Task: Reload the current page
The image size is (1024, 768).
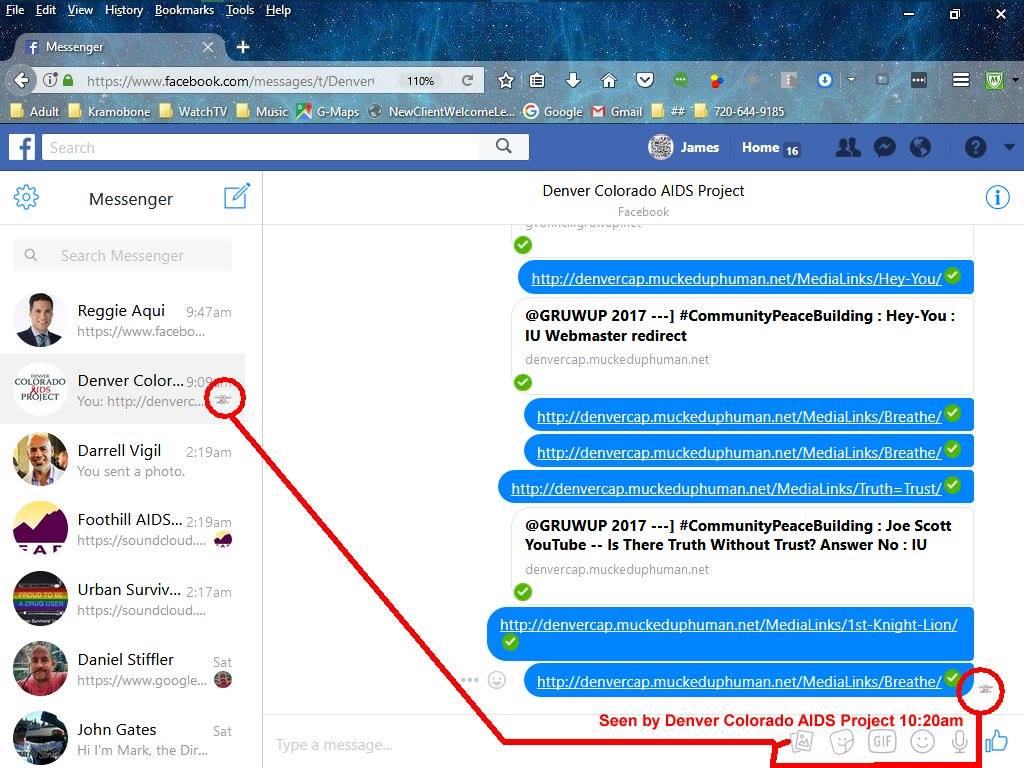Action: tap(468, 80)
